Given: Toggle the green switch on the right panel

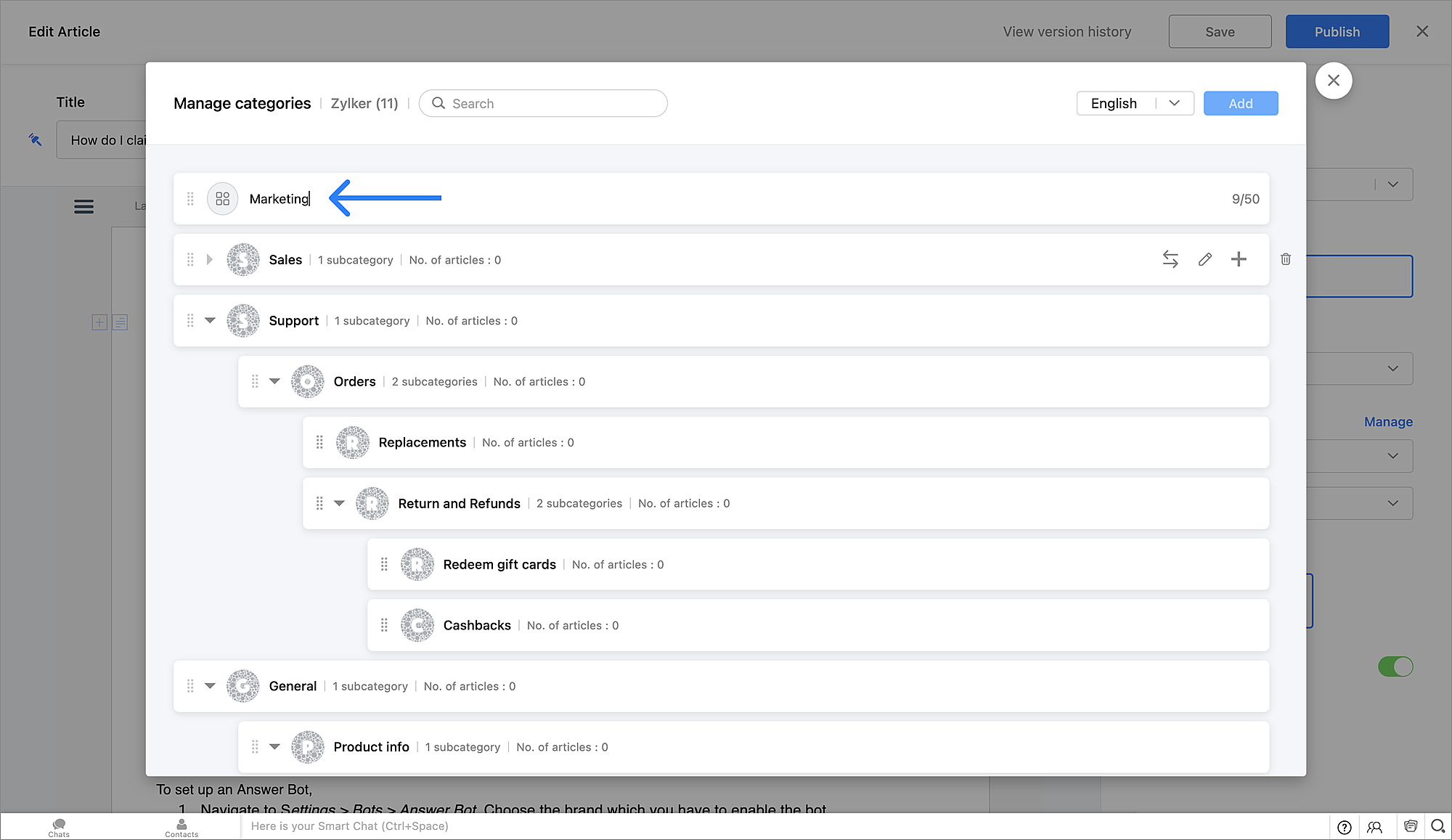Looking at the screenshot, I should (x=1395, y=666).
